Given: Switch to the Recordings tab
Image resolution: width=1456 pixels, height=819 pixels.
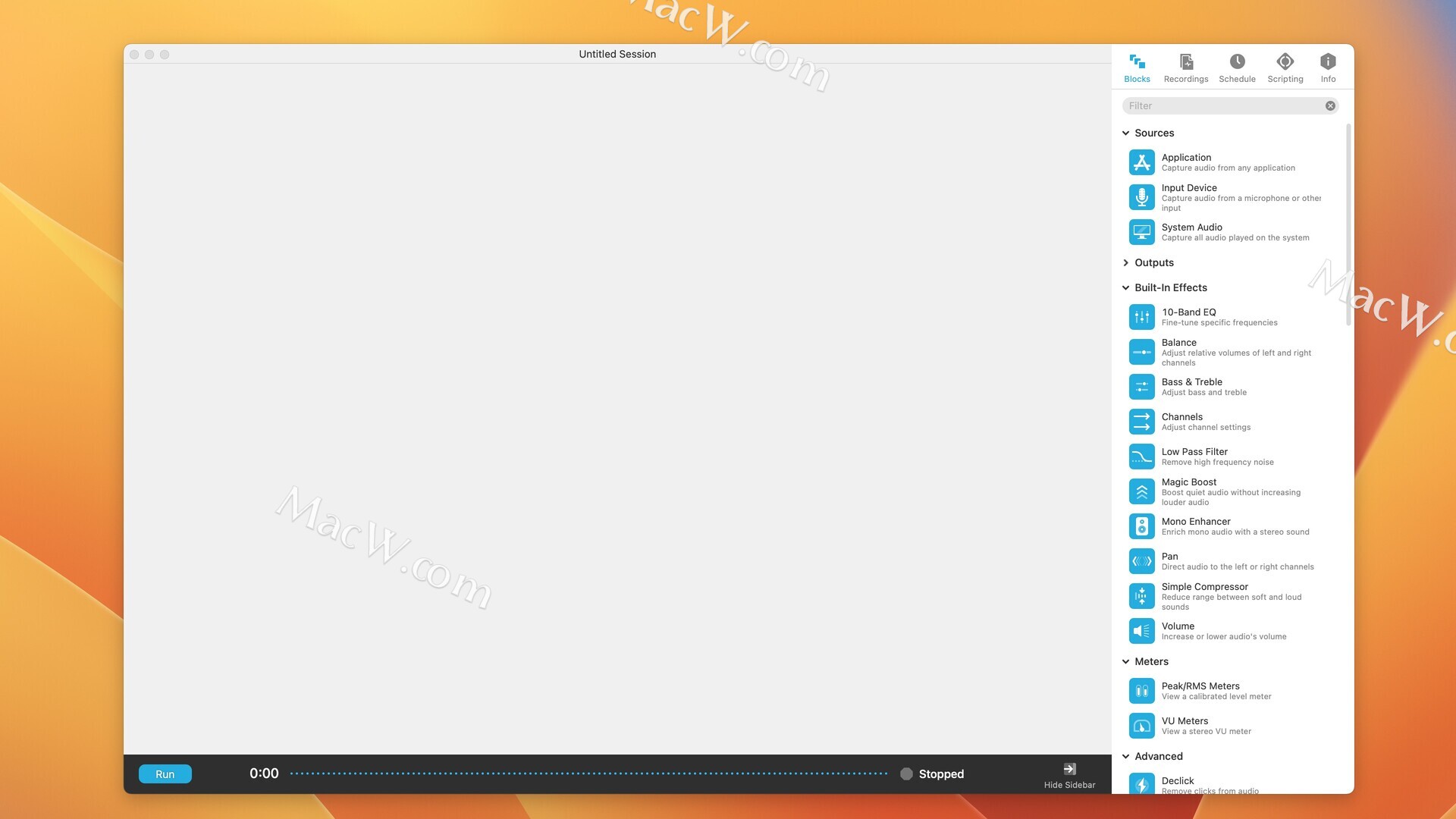Looking at the screenshot, I should [x=1186, y=67].
